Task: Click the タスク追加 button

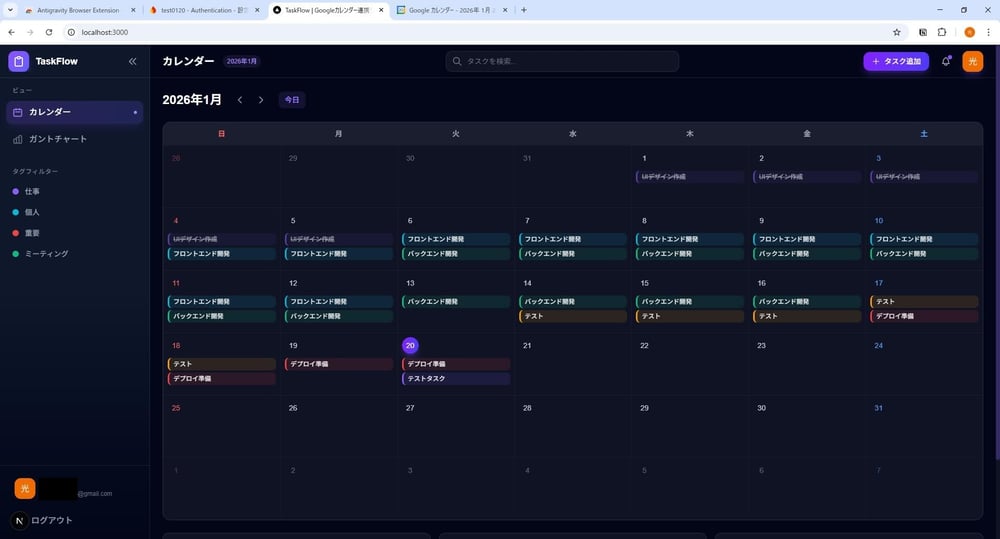Action: point(895,61)
